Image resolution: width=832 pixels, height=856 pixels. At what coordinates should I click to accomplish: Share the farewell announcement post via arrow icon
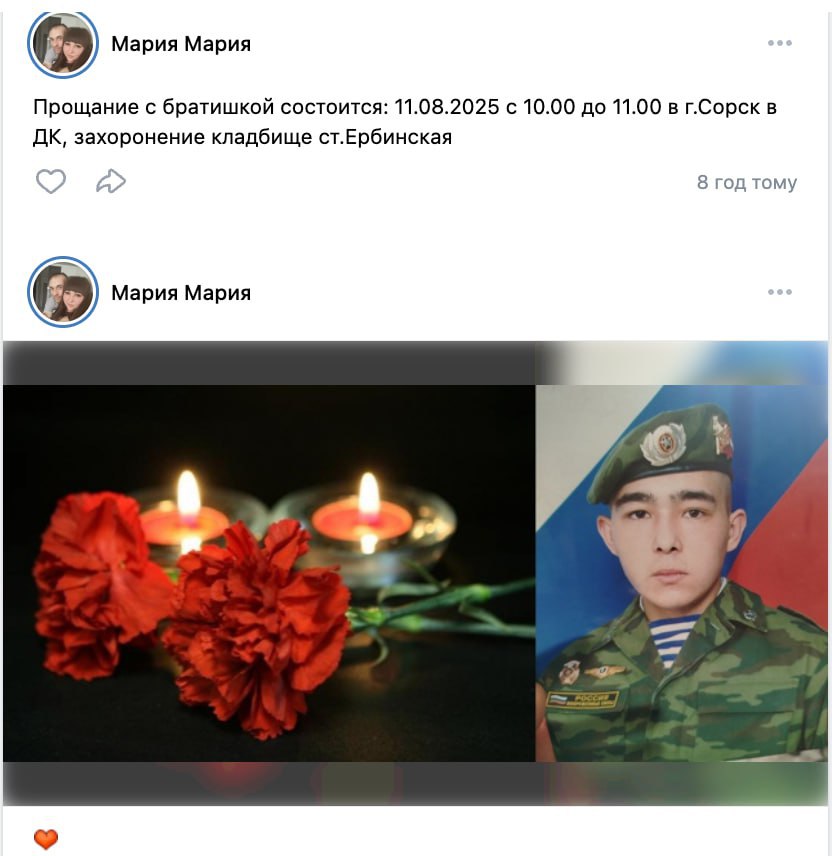pyautogui.click(x=111, y=181)
